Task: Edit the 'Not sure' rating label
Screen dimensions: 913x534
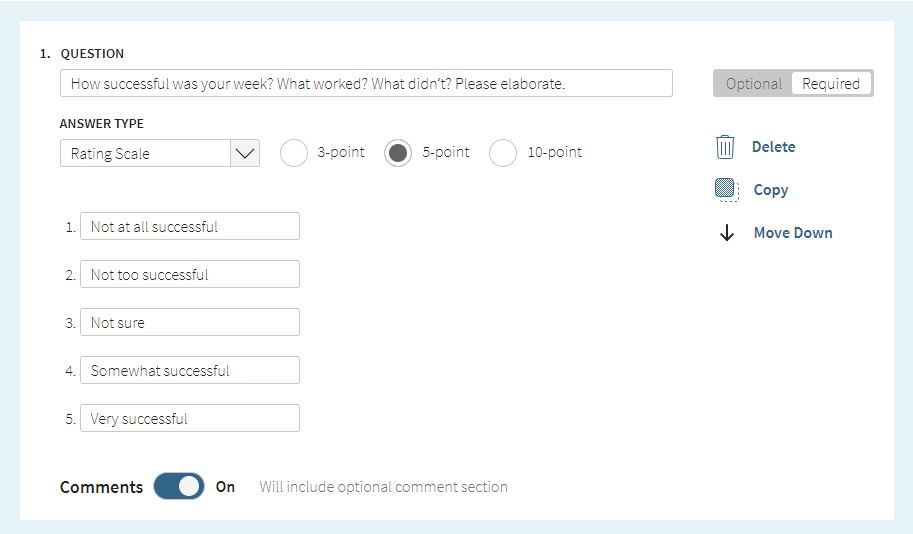Action: point(189,323)
